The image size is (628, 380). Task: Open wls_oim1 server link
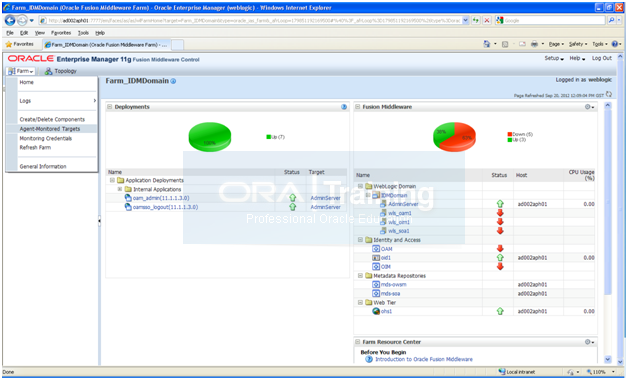click(x=399, y=222)
